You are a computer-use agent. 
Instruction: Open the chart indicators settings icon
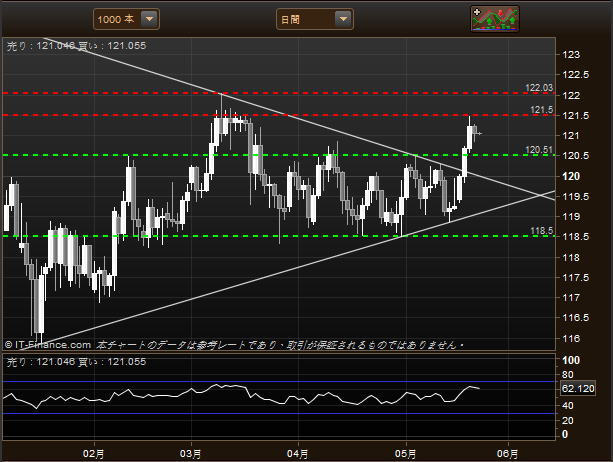495,19
